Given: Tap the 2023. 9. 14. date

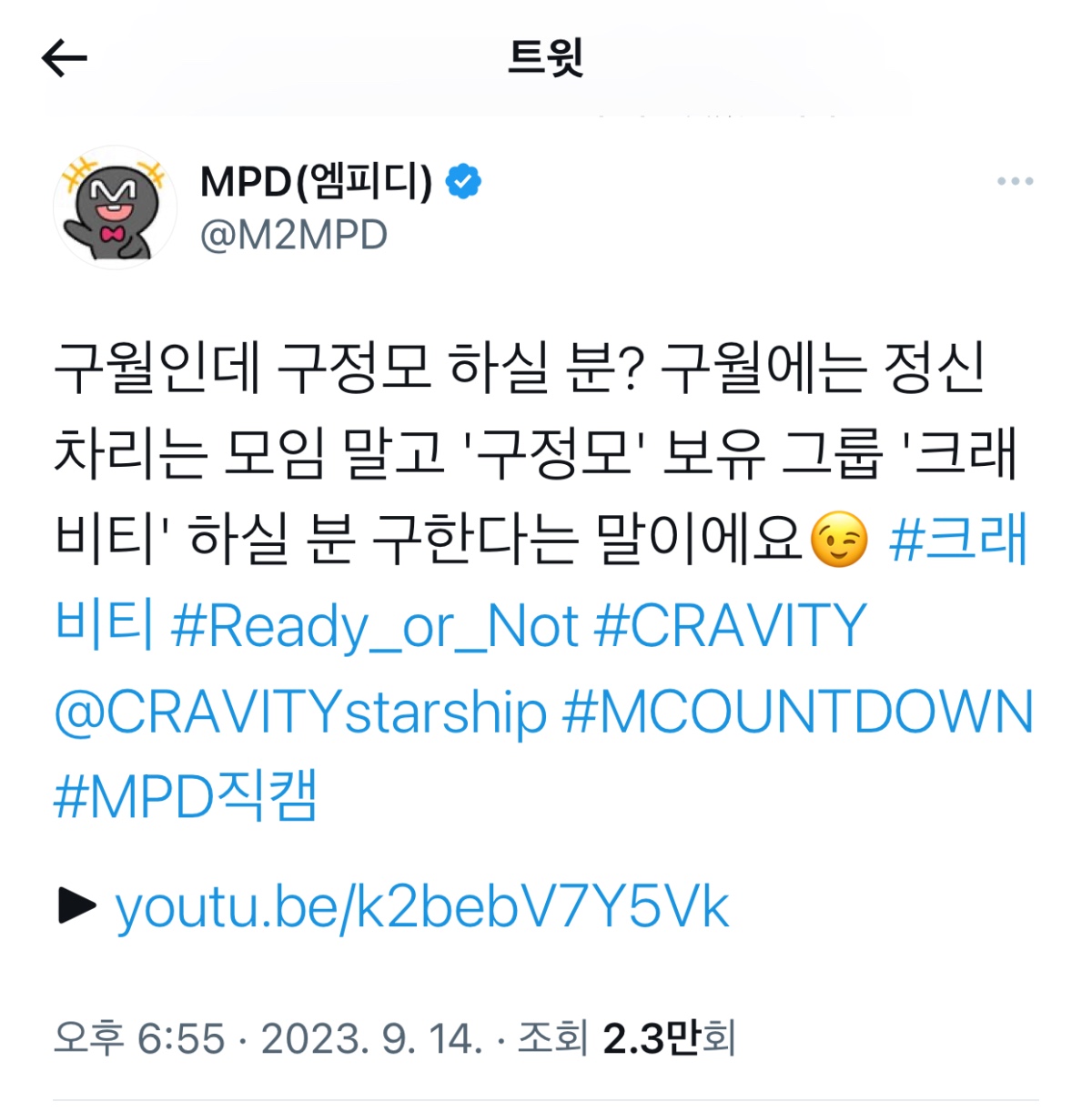Looking at the screenshot, I should [x=372, y=1038].
